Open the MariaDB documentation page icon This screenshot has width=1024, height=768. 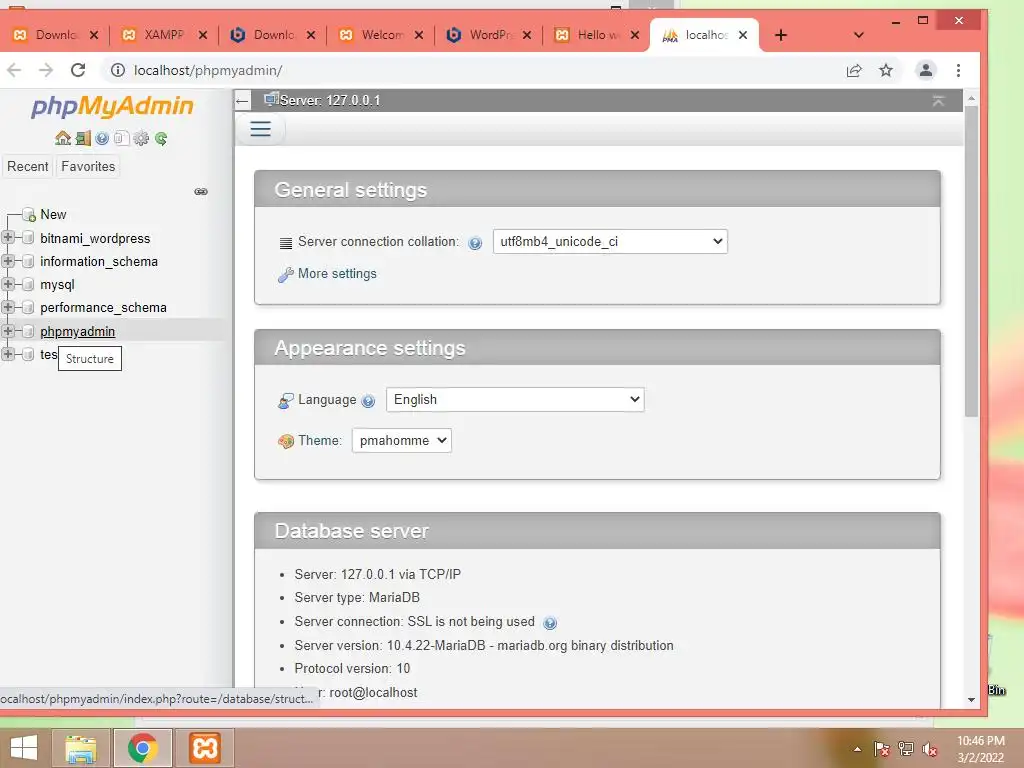121,138
